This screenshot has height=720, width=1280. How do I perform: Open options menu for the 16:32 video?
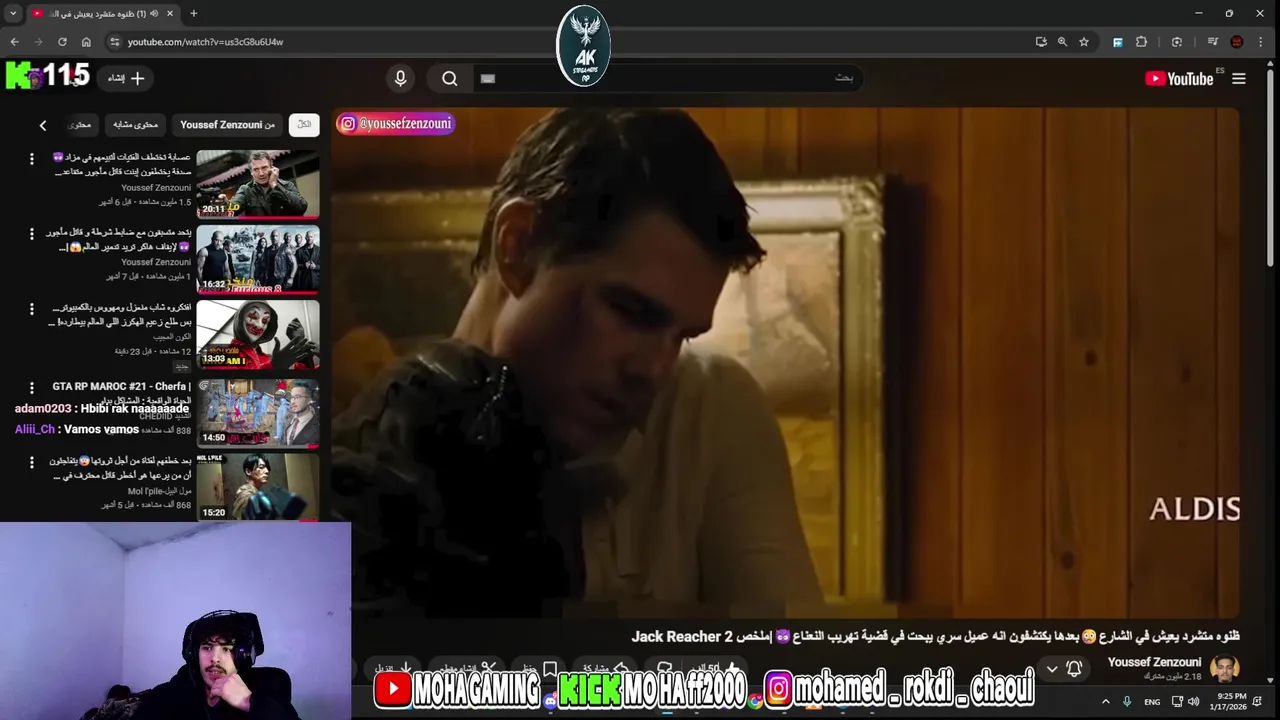[31, 234]
